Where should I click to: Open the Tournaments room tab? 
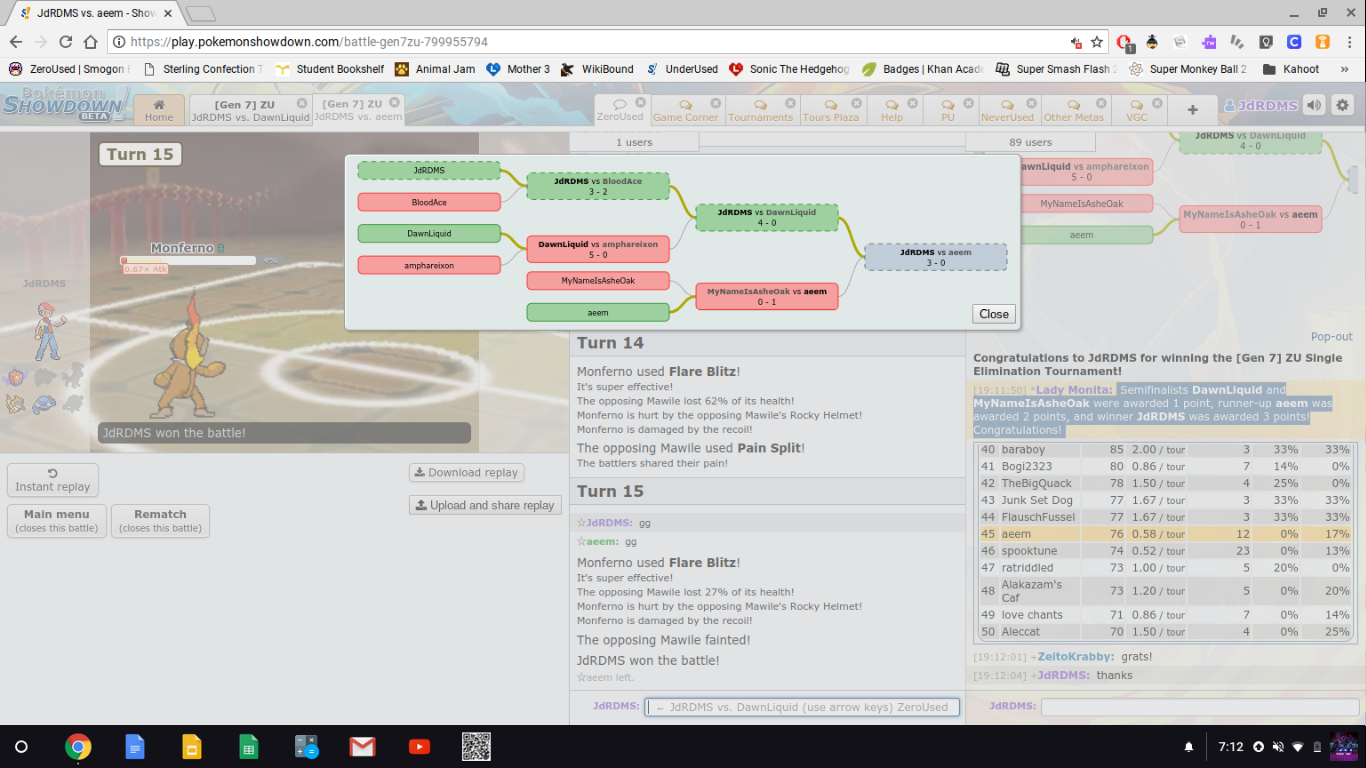[x=760, y=110]
